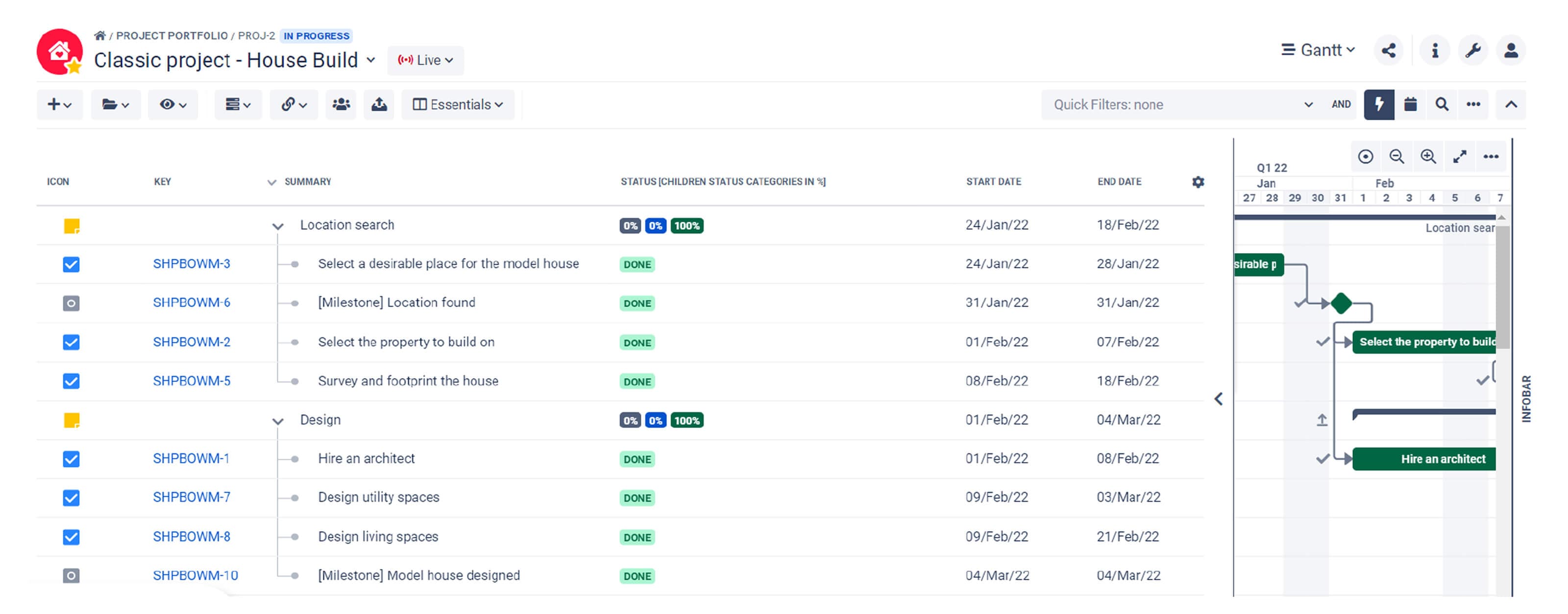
Task: Click the Gantt focus today target icon
Action: (1365, 157)
